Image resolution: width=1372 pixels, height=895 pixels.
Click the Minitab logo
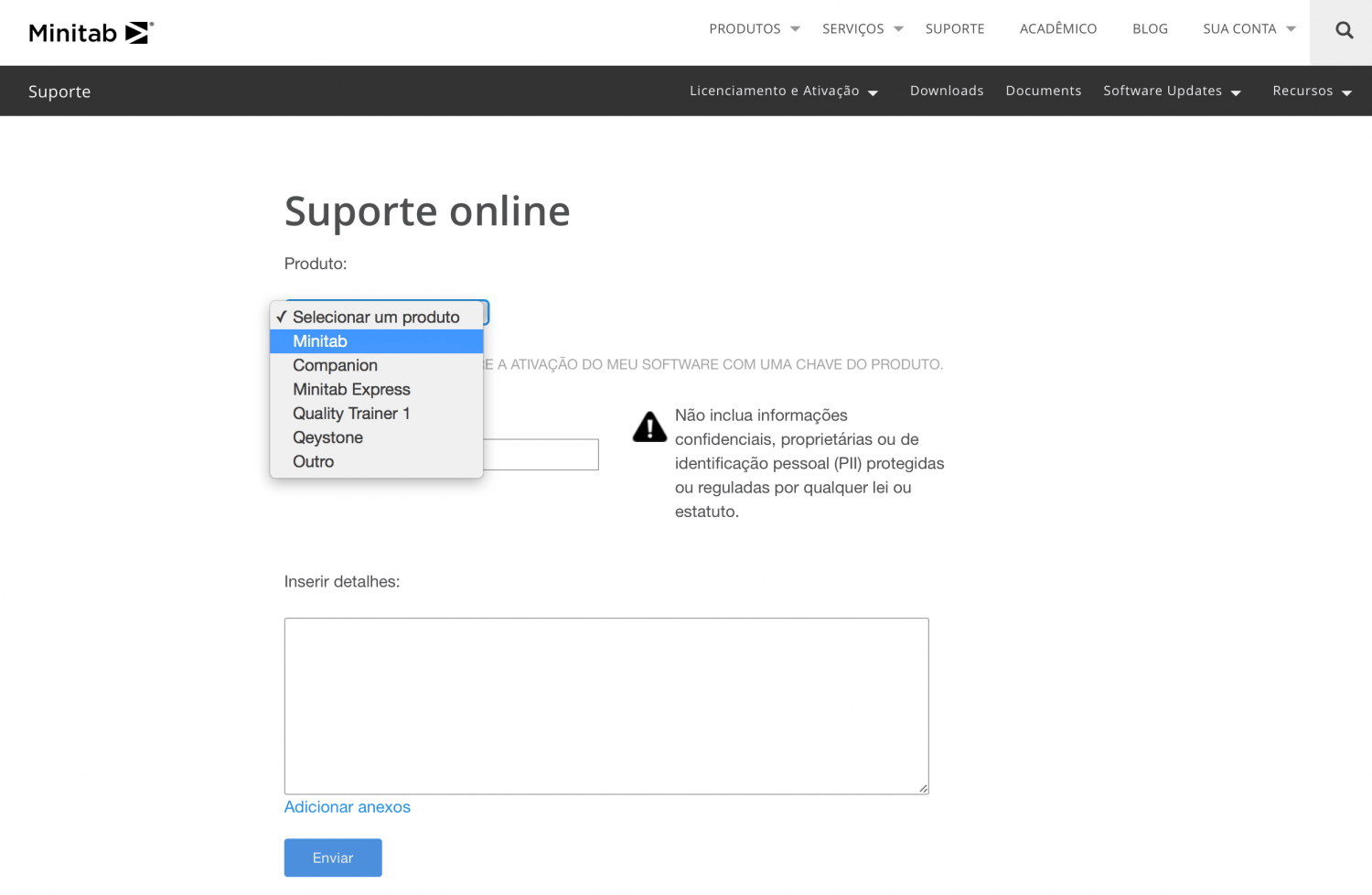point(91,33)
